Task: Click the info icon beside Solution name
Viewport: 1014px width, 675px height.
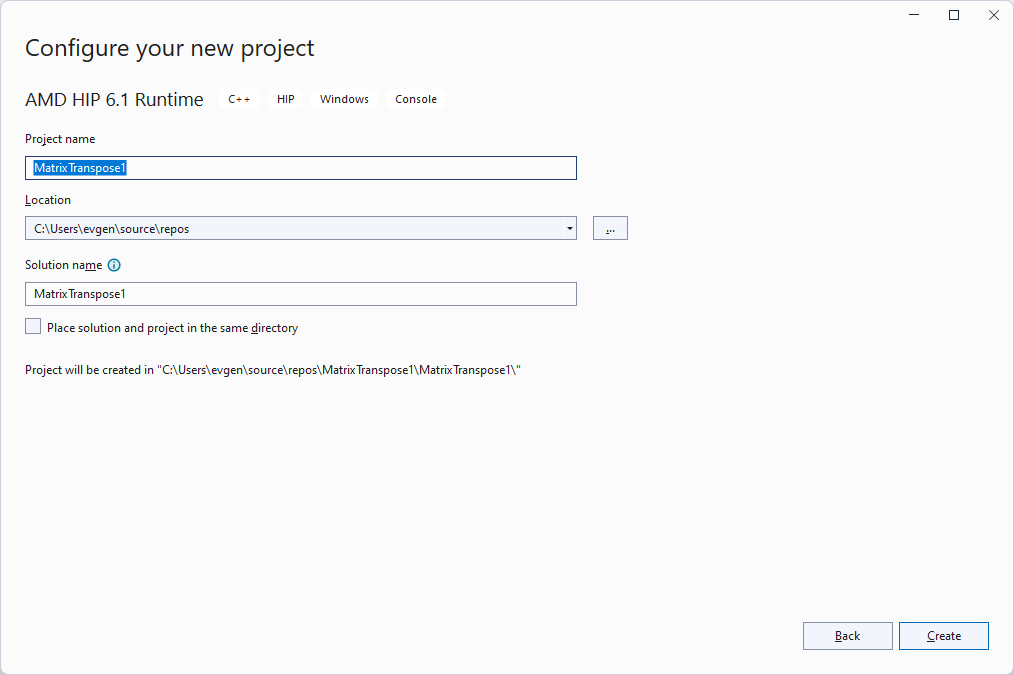Action: (114, 265)
